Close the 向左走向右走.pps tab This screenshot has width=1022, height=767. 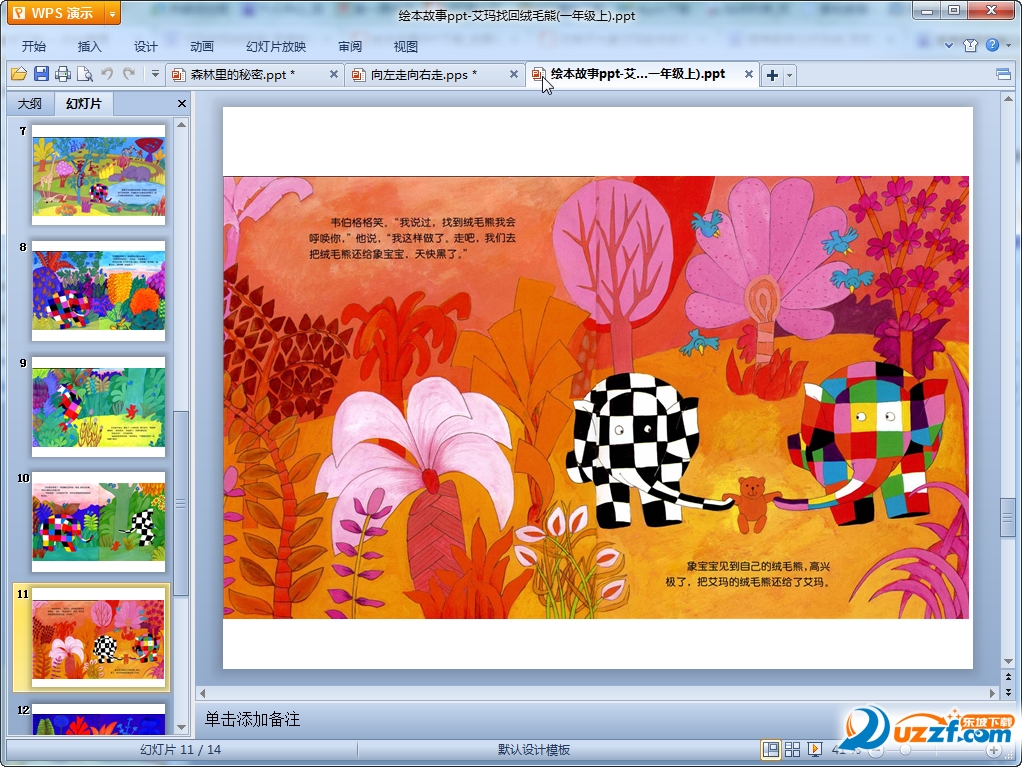click(x=514, y=74)
